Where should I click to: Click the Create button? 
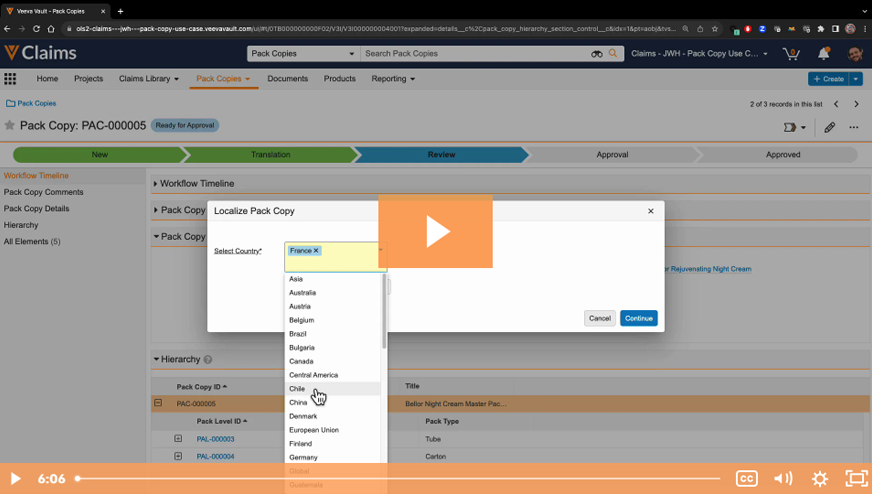point(828,79)
